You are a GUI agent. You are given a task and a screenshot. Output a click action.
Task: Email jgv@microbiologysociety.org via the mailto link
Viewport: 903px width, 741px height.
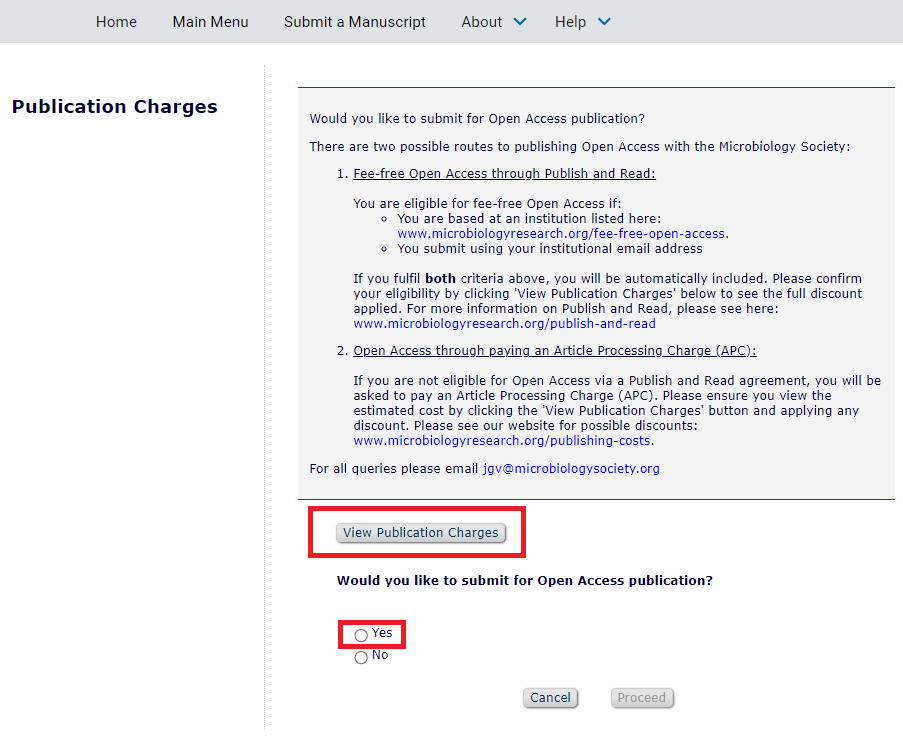tap(570, 468)
